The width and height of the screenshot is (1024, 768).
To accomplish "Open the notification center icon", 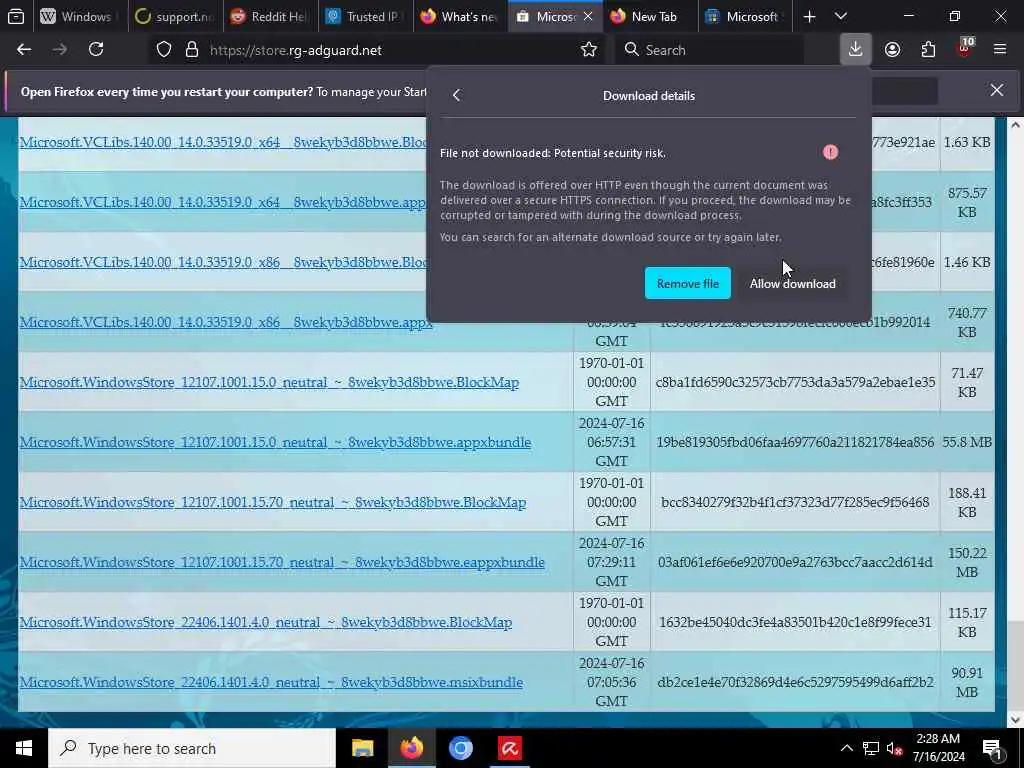I will [993, 749].
